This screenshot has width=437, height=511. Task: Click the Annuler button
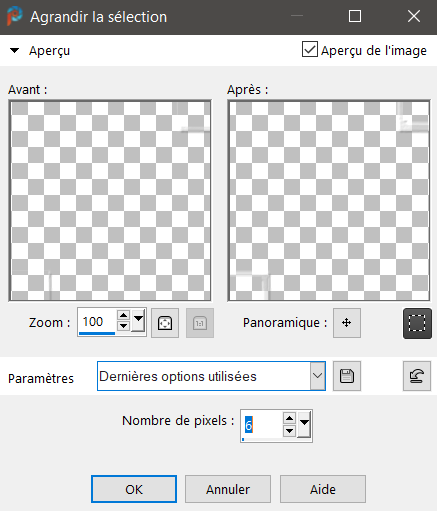228,489
